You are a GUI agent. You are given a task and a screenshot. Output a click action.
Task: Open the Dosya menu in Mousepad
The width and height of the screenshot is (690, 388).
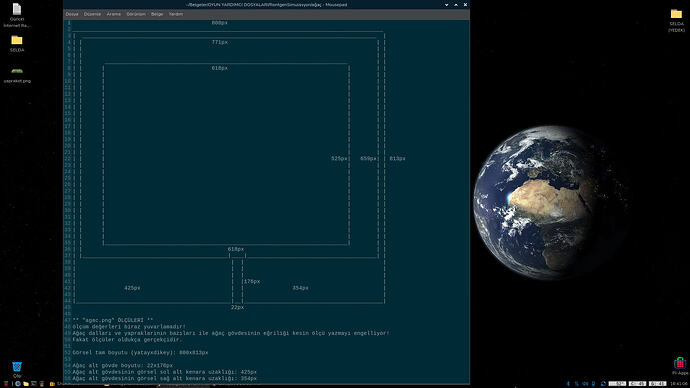72,14
